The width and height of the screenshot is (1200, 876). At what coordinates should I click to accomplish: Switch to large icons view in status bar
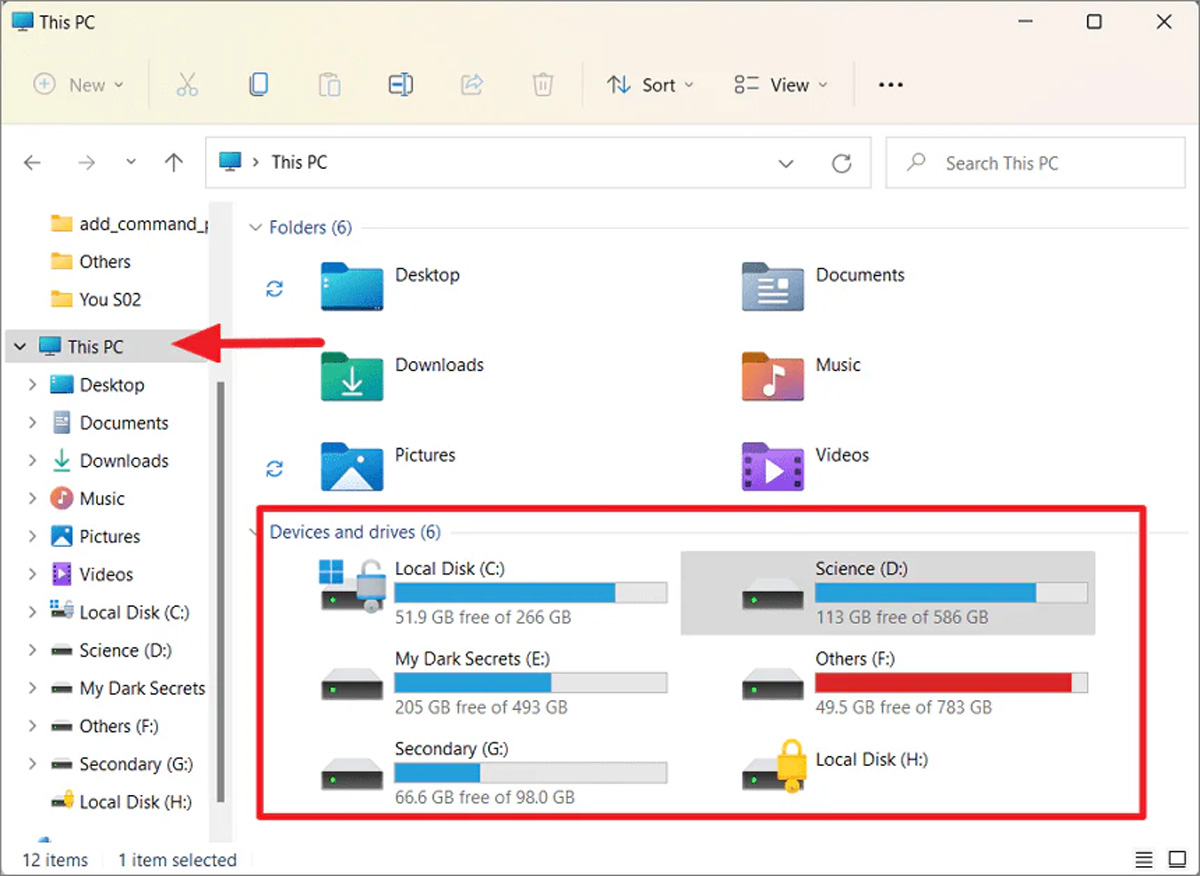1176,860
